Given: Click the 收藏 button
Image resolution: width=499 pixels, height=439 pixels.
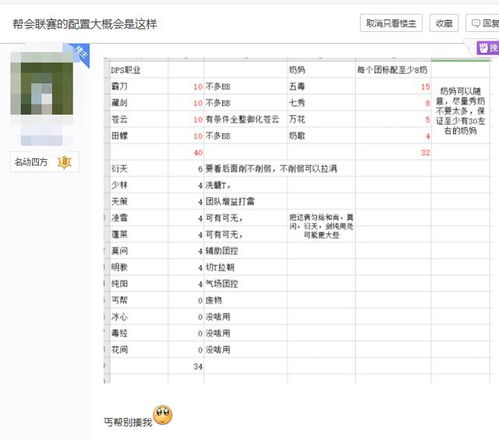Looking at the screenshot, I should tap(444, 23).
